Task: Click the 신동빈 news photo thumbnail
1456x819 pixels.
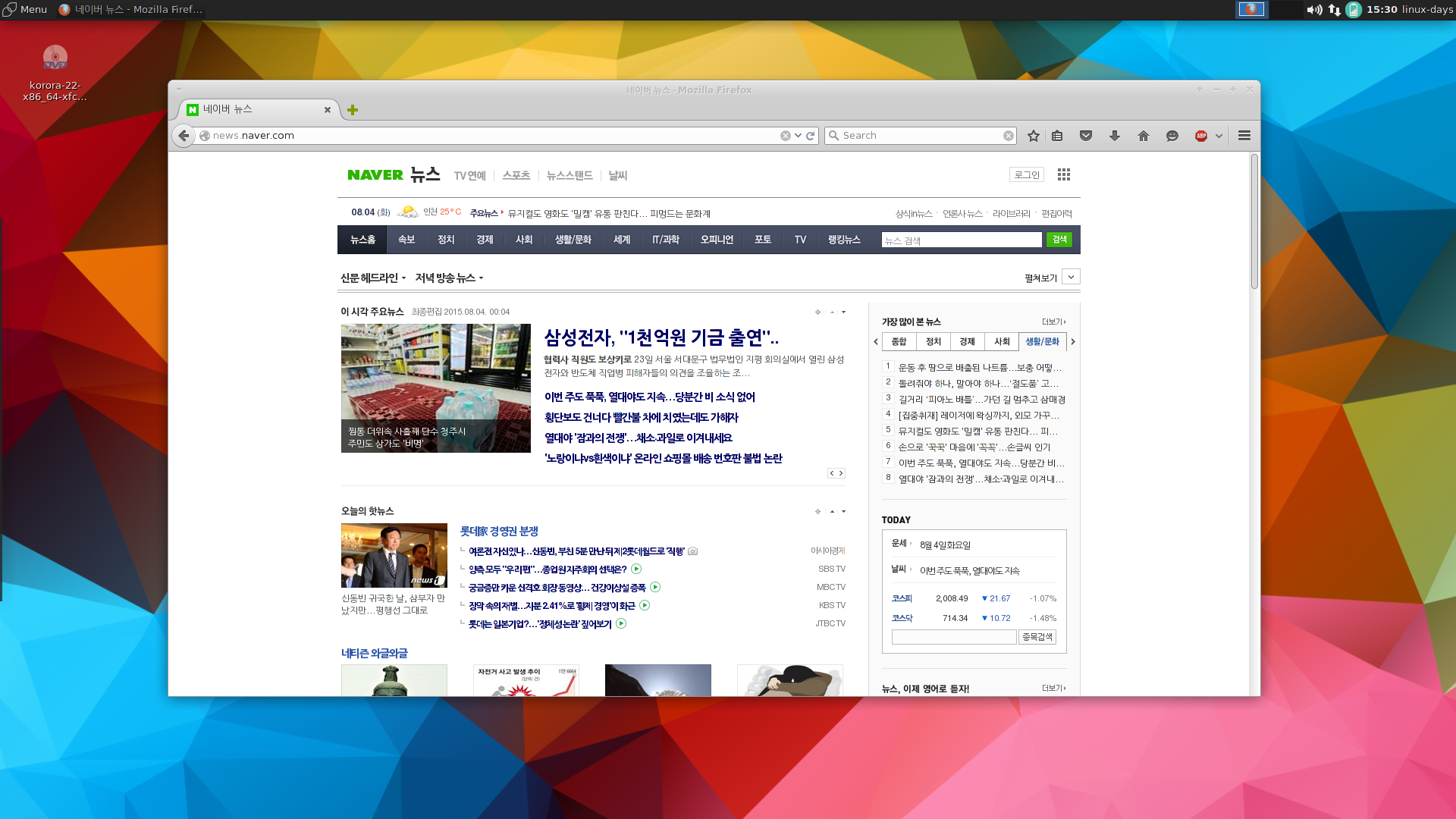Action: 394,555
